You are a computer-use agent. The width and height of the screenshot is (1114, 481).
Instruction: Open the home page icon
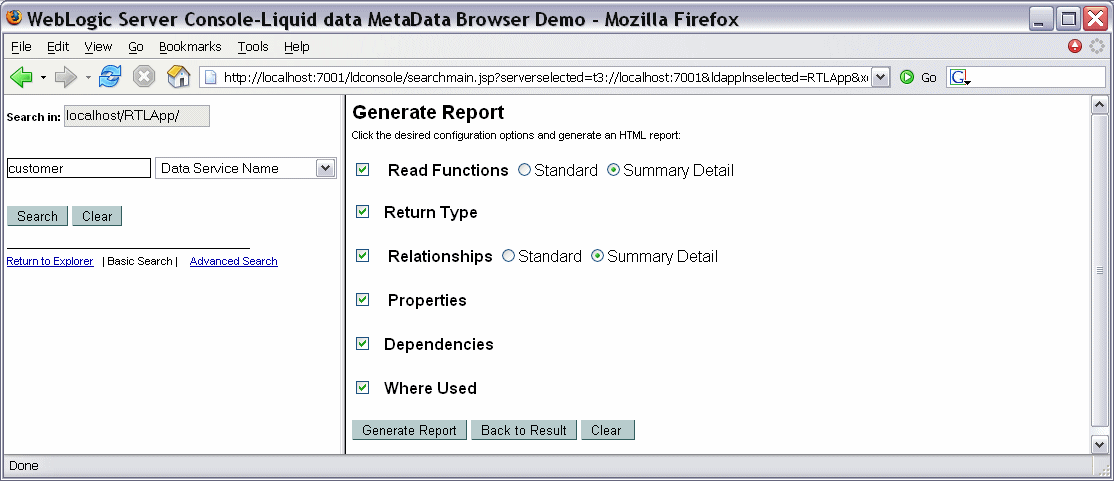(x=178, y=77)
